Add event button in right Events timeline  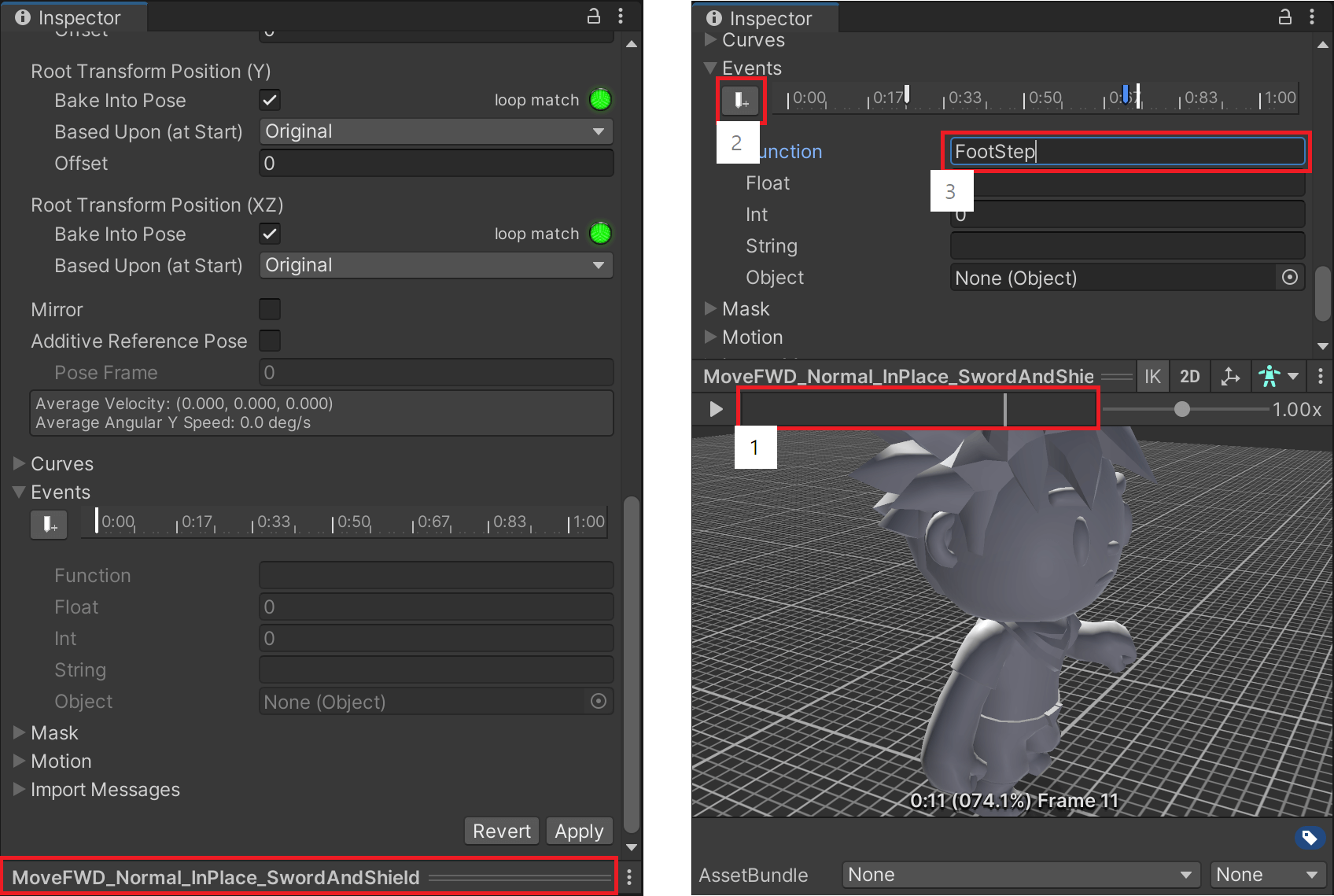[740, 100]
